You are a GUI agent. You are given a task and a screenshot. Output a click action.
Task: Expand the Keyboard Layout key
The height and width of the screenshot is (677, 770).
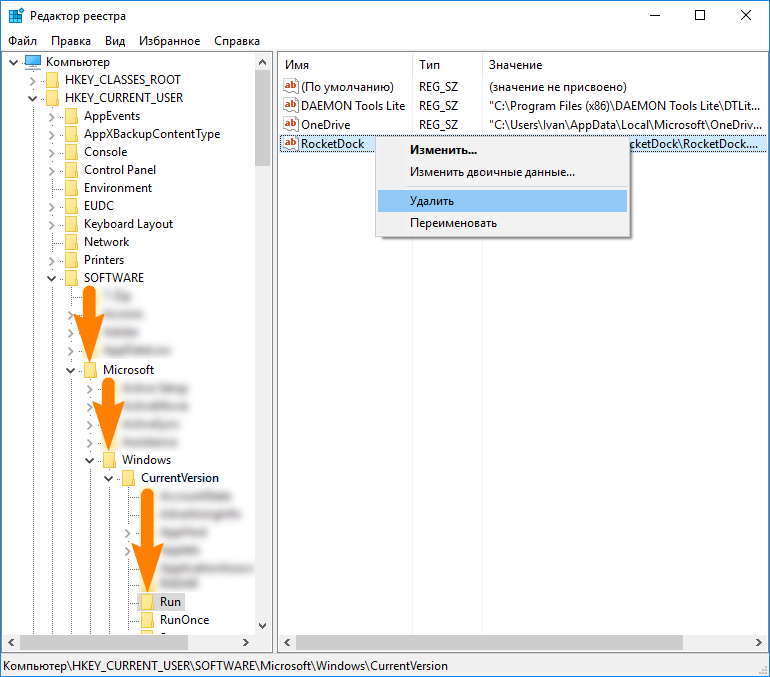[52, 225]
